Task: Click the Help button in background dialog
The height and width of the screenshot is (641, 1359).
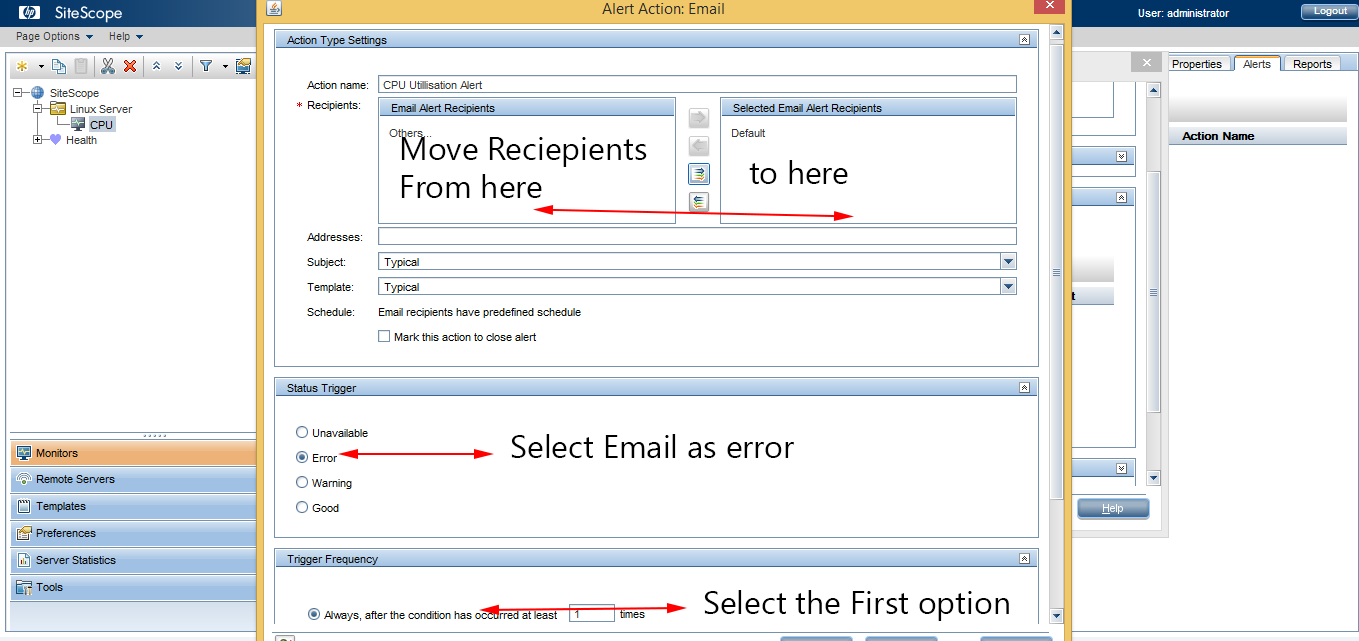Action: pos(1113,508)
